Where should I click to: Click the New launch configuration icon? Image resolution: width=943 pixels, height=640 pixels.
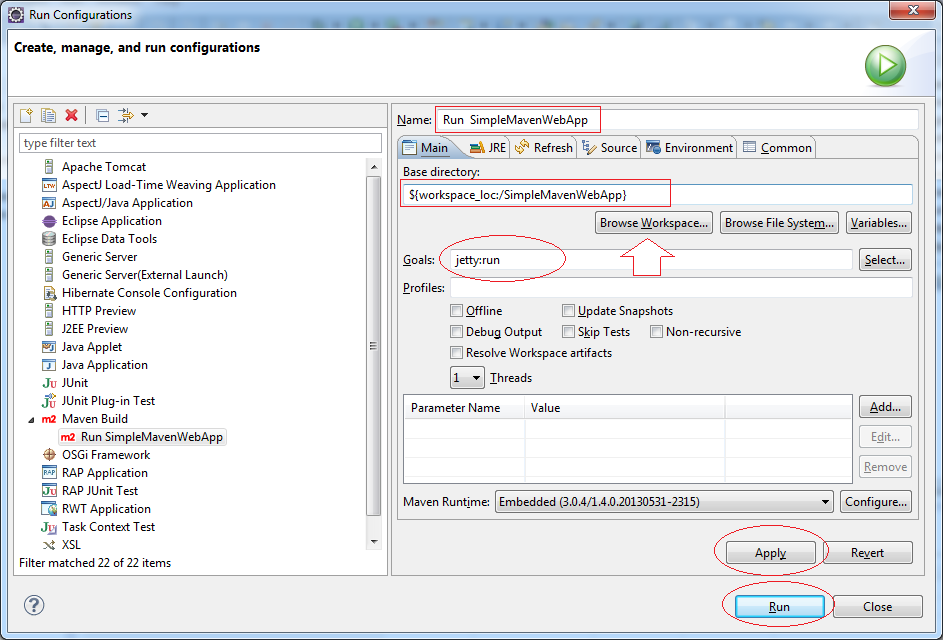click(26, 115)
